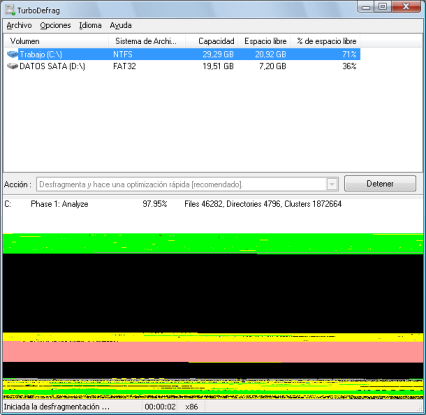The height and width of the screenshot is (415, 426).
Task: Click the Trabajo (C:\) drive icon
Action: pos(12,54)
